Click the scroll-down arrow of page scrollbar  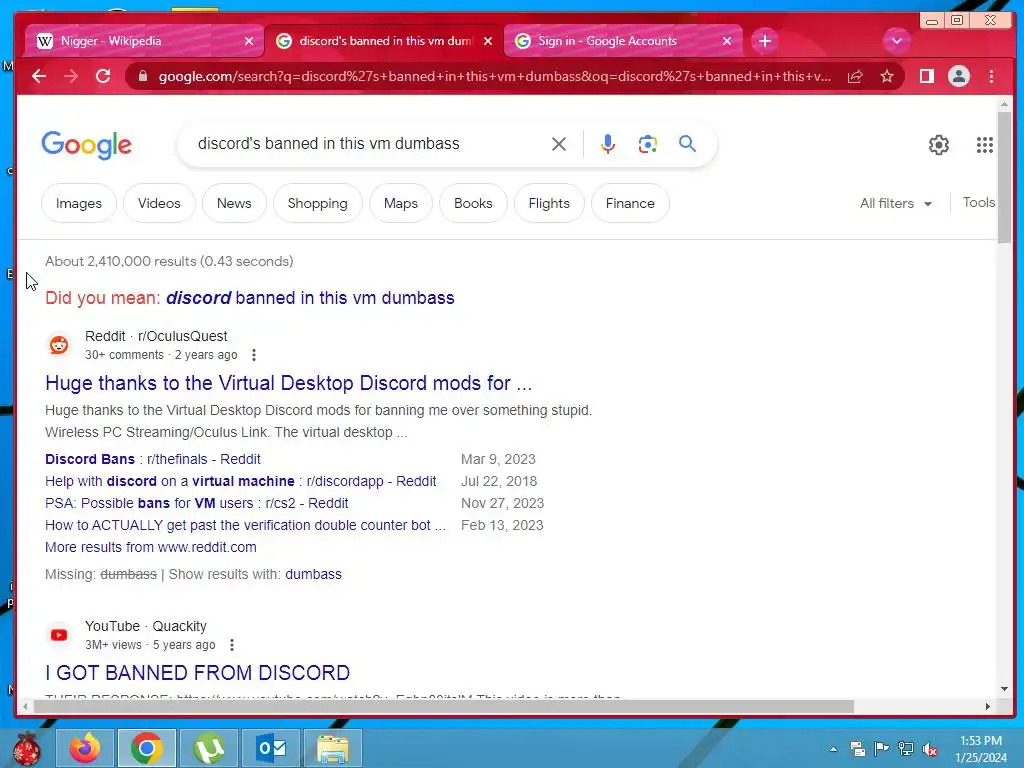[1004, 688]
